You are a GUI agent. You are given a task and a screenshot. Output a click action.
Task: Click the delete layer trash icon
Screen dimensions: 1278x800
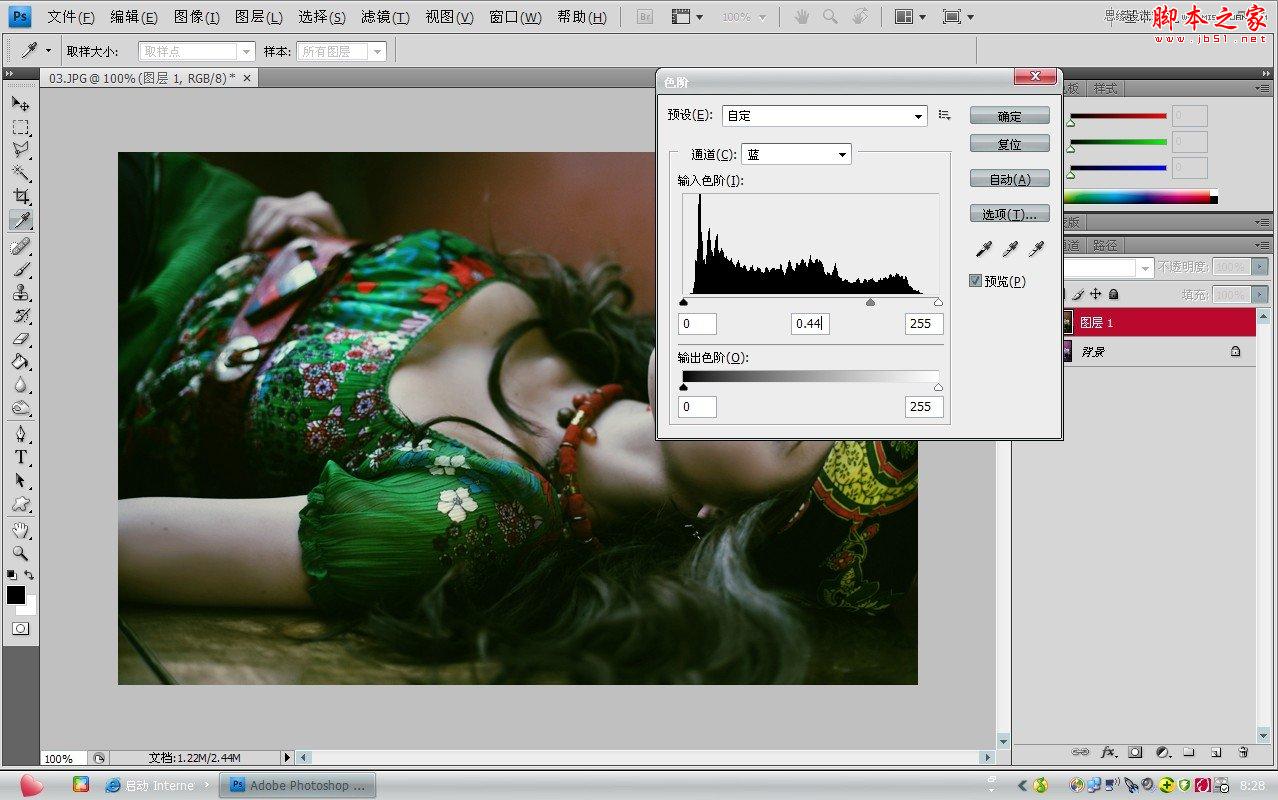[x=1243, y=752]
